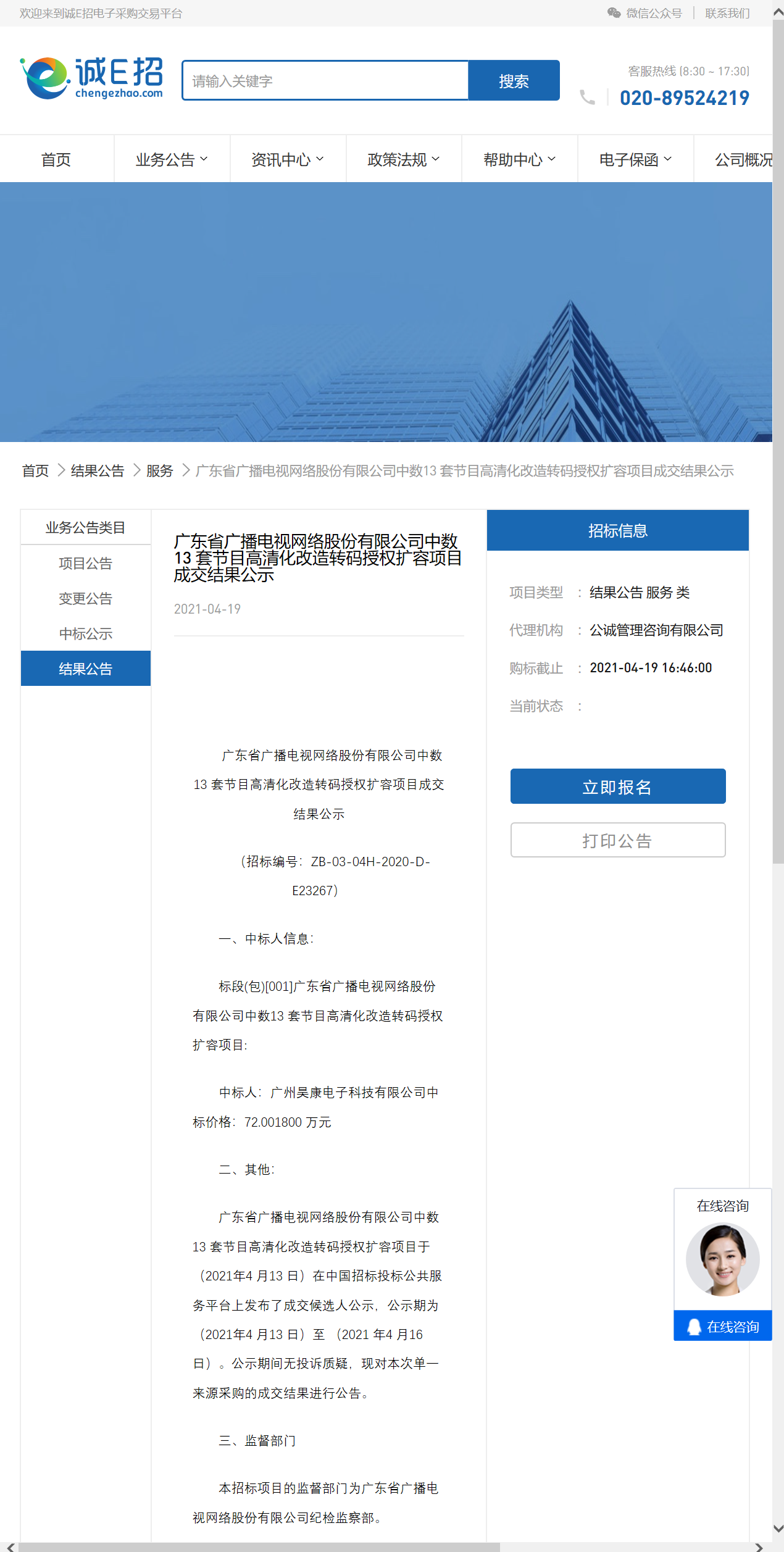Expand the 政策法规 dropdown arrow
This screenshot has width=784, height=1552.
pyautogui.click(x=436, y=159)
